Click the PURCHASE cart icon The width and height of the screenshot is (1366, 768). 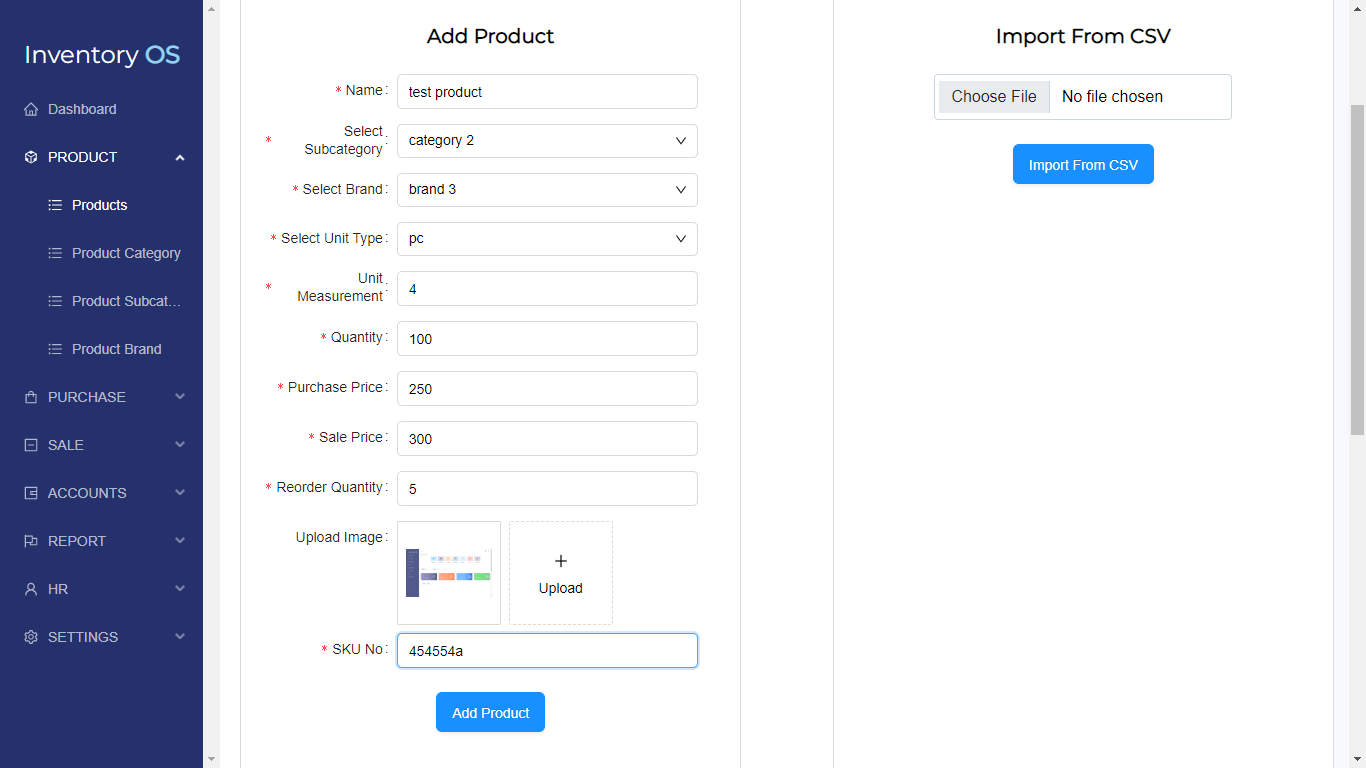(31, 397)
